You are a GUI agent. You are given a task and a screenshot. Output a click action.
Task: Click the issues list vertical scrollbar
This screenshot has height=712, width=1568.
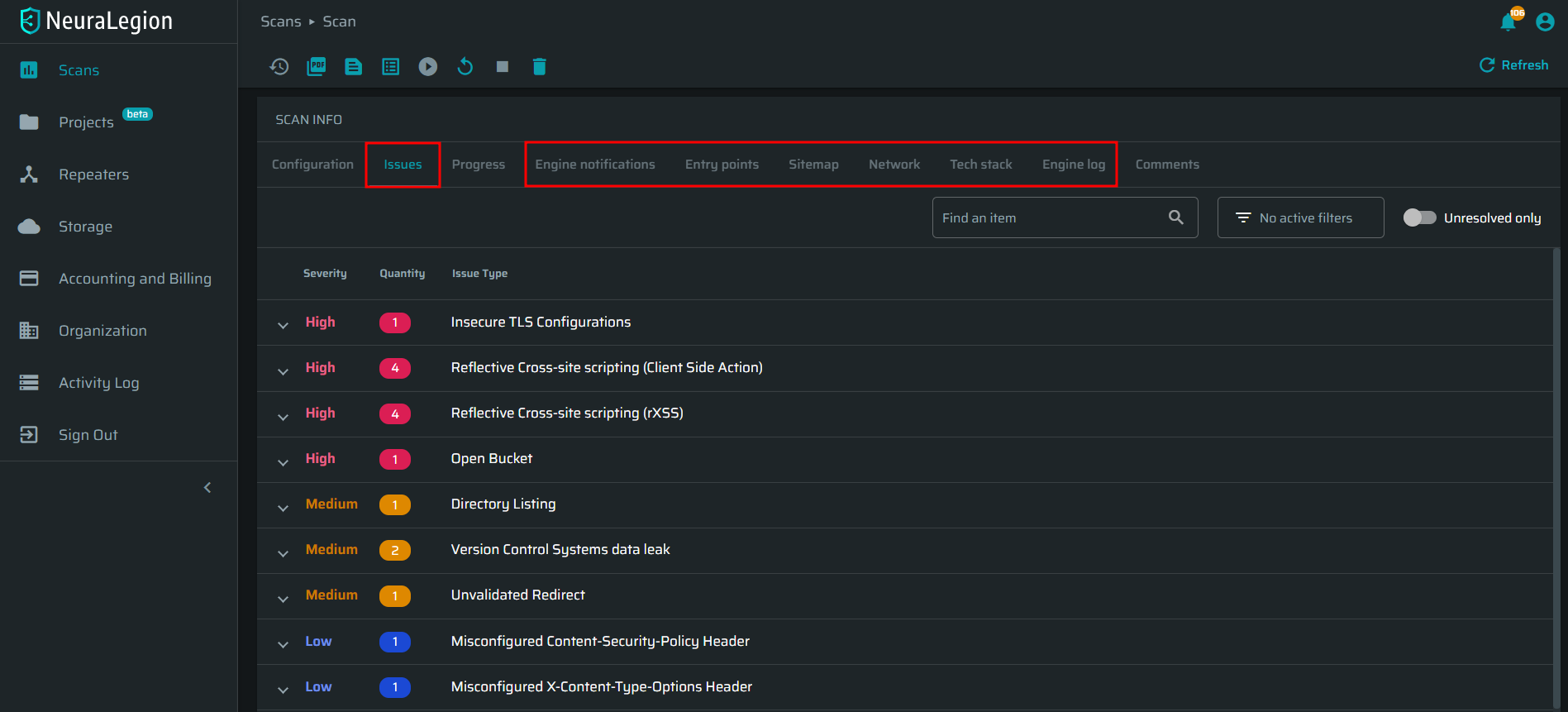(x=1556, y=480)
